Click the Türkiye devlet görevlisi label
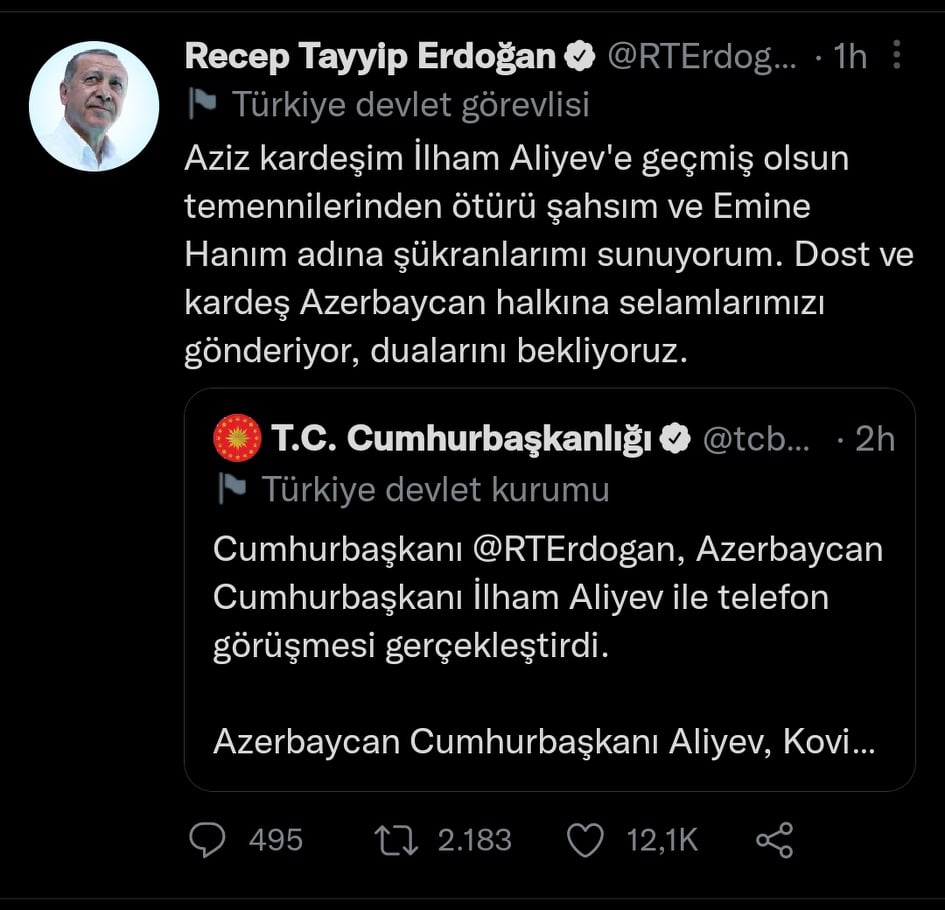The image size is (945, 910). (410, 104)
